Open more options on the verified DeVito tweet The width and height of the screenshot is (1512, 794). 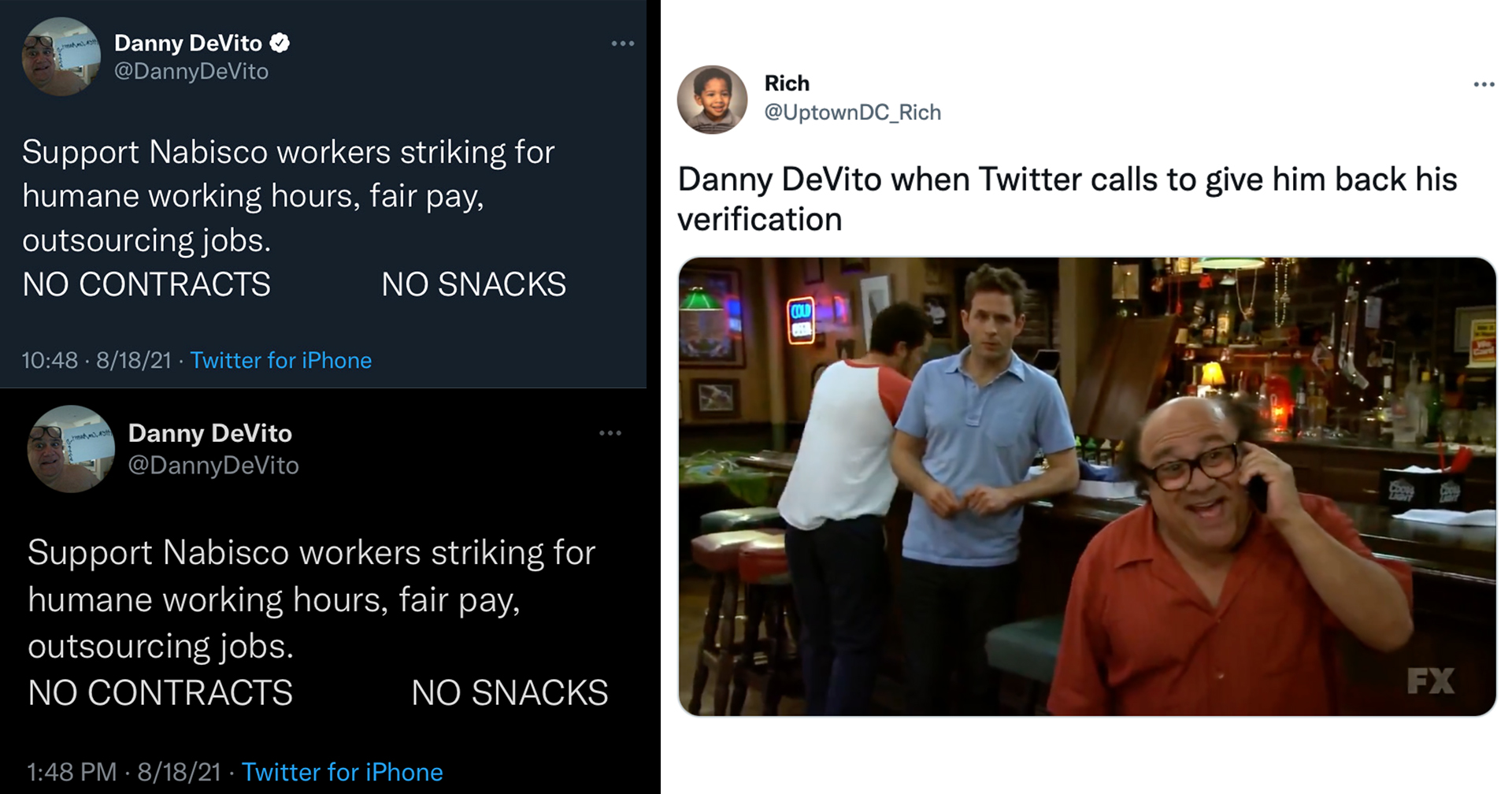click(x=622, y=43)
